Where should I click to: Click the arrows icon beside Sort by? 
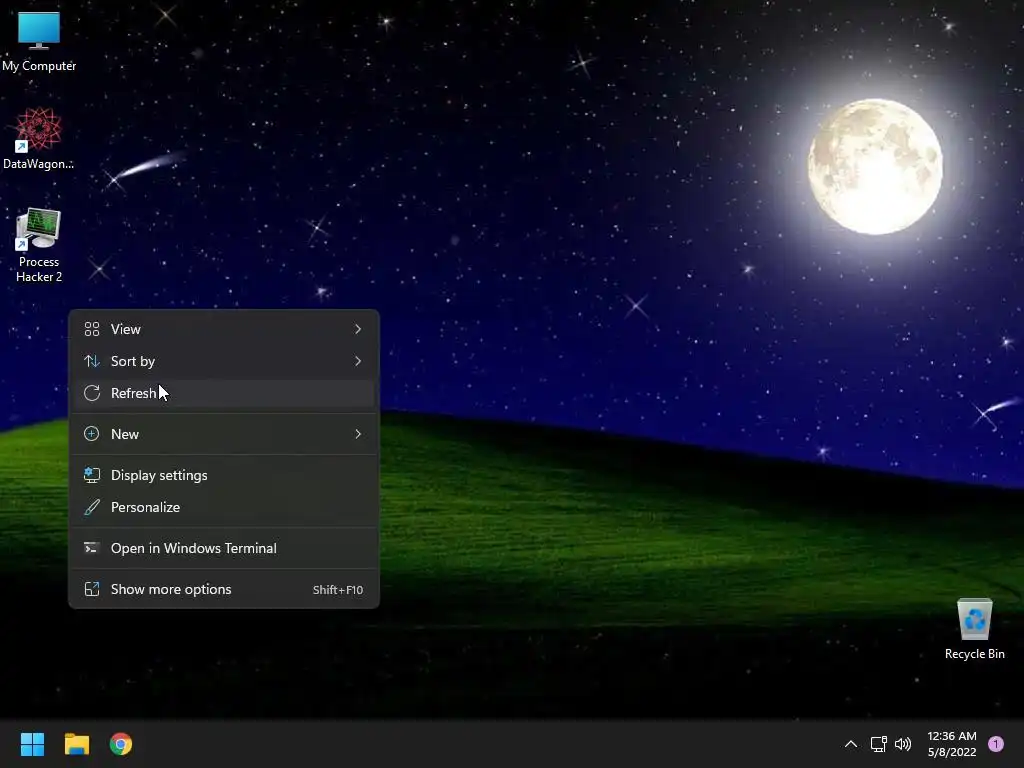(x=92, y=361)
